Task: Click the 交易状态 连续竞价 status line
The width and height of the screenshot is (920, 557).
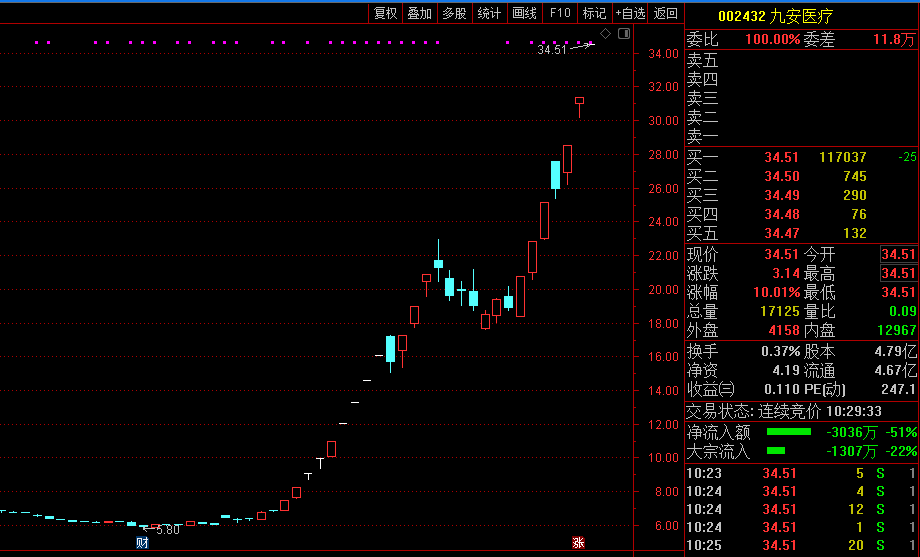Action: 784,411
